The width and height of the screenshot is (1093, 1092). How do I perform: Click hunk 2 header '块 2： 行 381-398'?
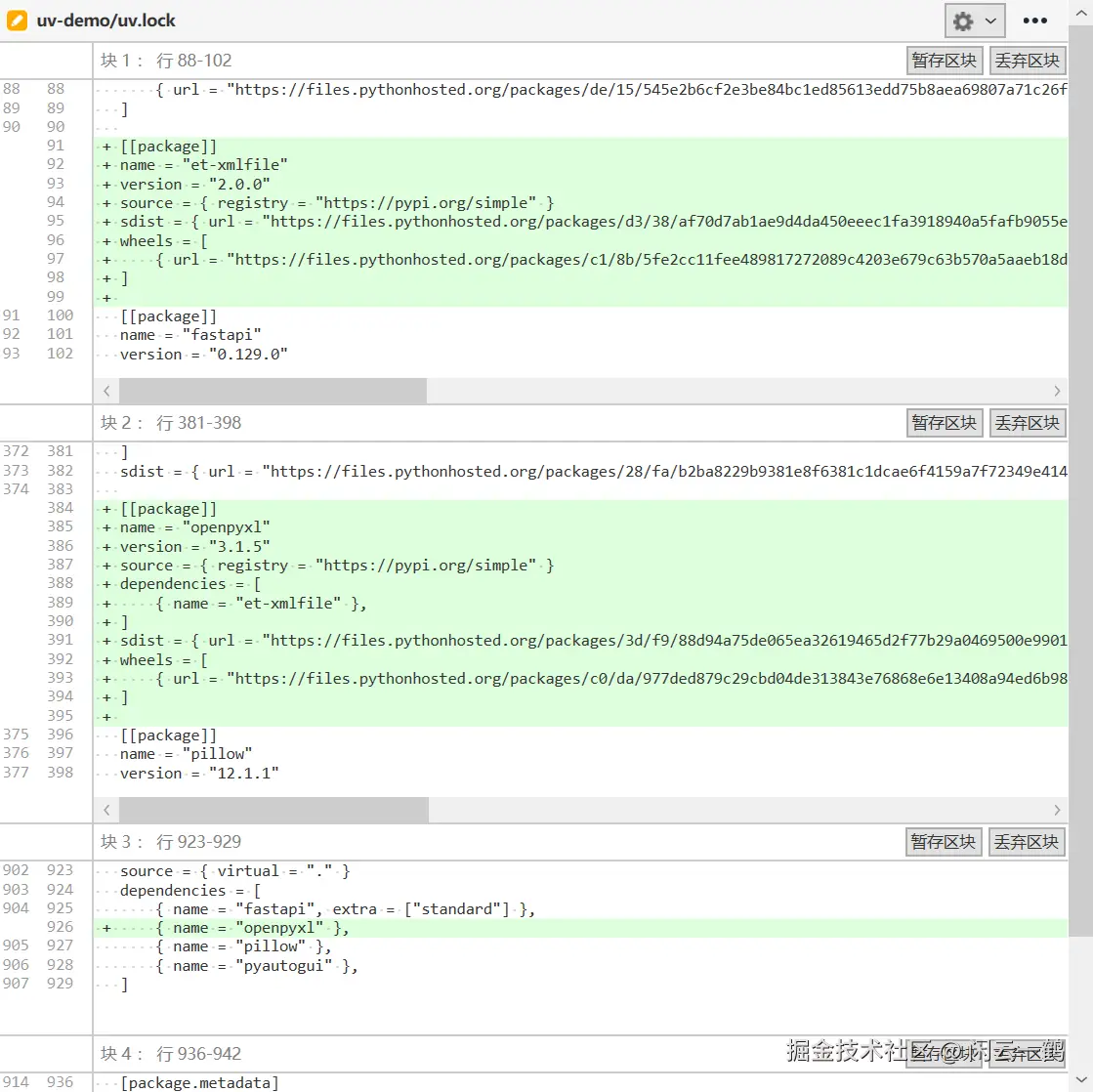pos(171,423)
